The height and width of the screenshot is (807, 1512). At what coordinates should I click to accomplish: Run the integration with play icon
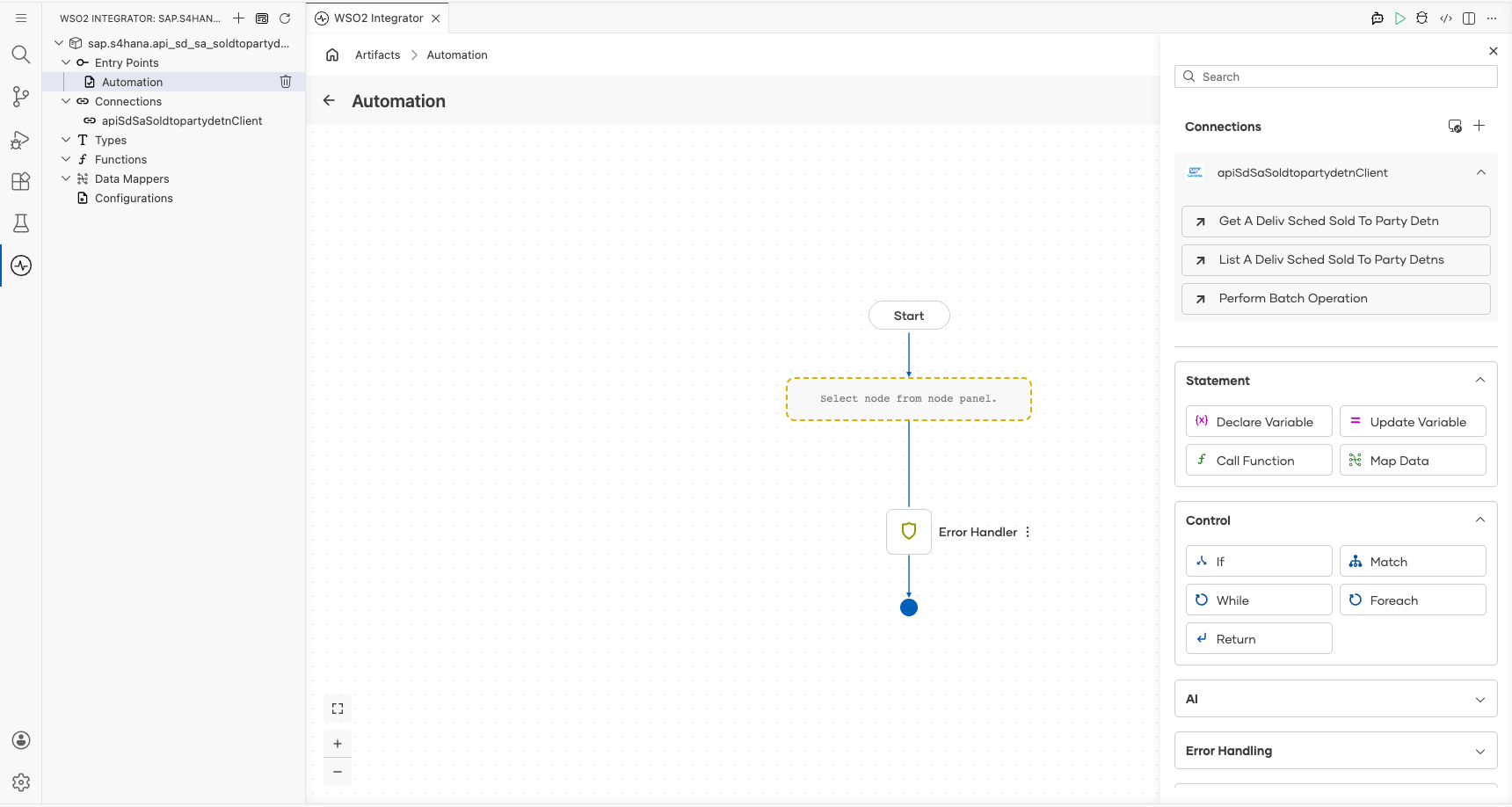pos(1400,18)
